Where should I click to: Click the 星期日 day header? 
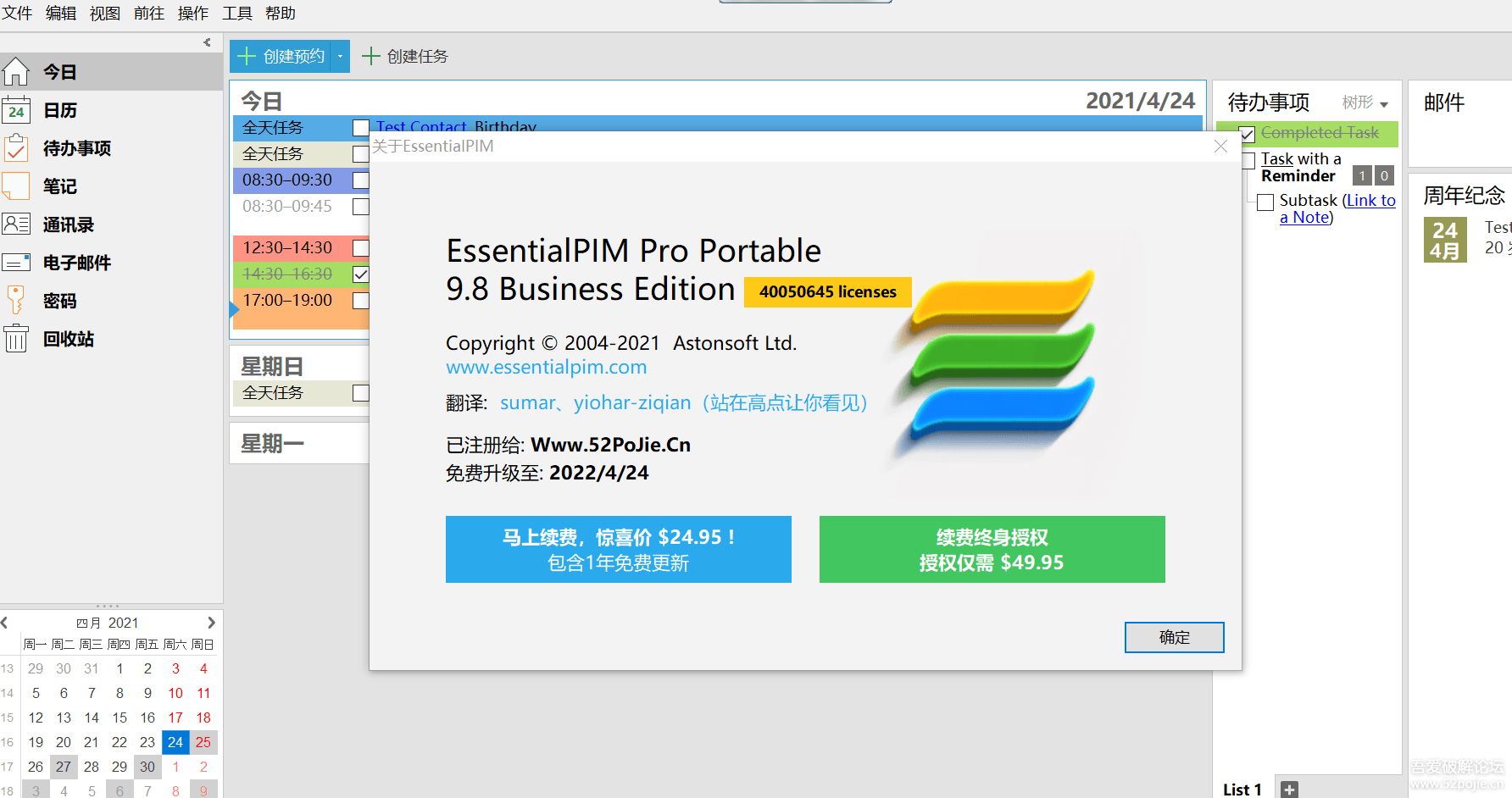pos(272,367)
